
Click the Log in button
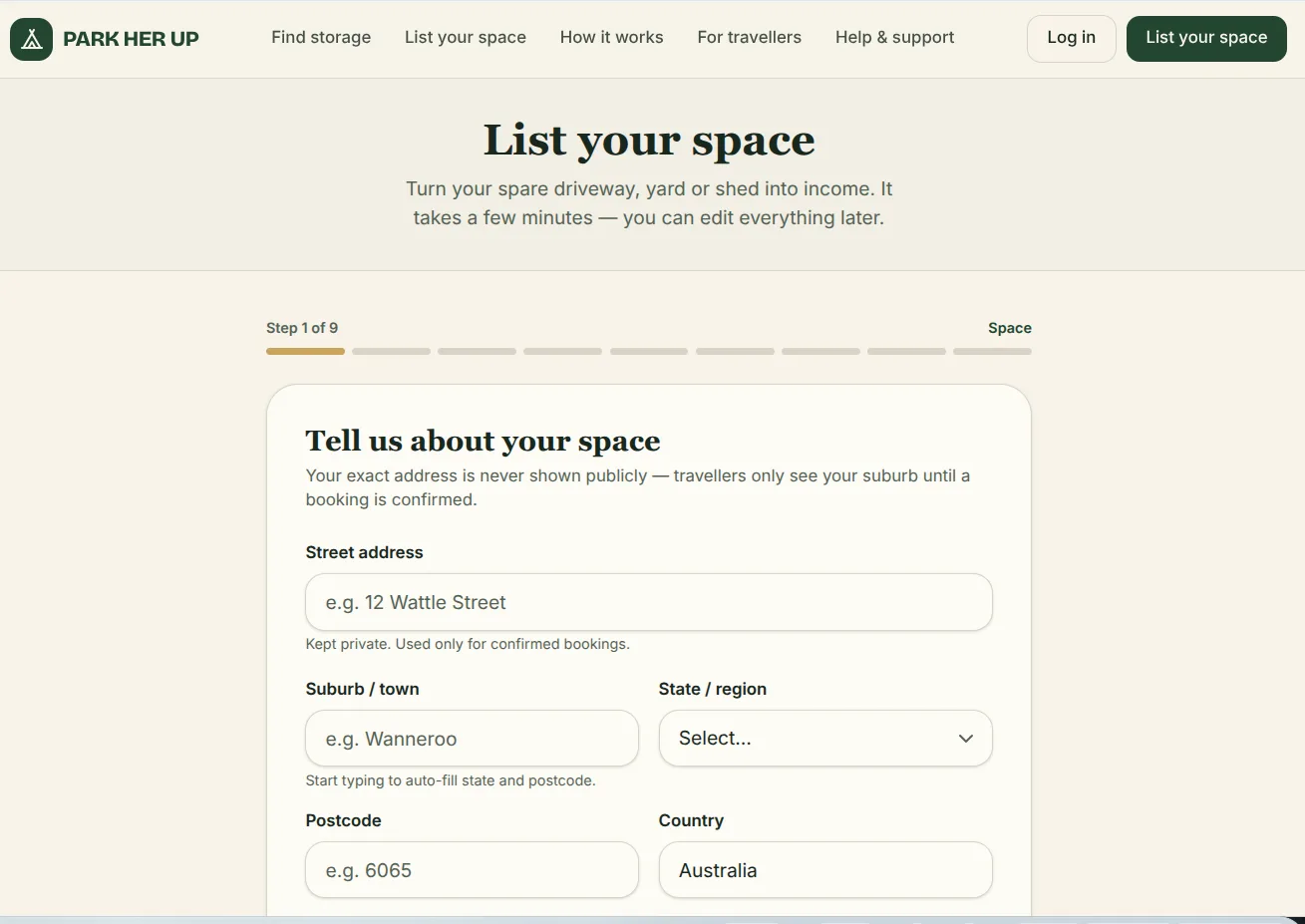click(1072, 39)
